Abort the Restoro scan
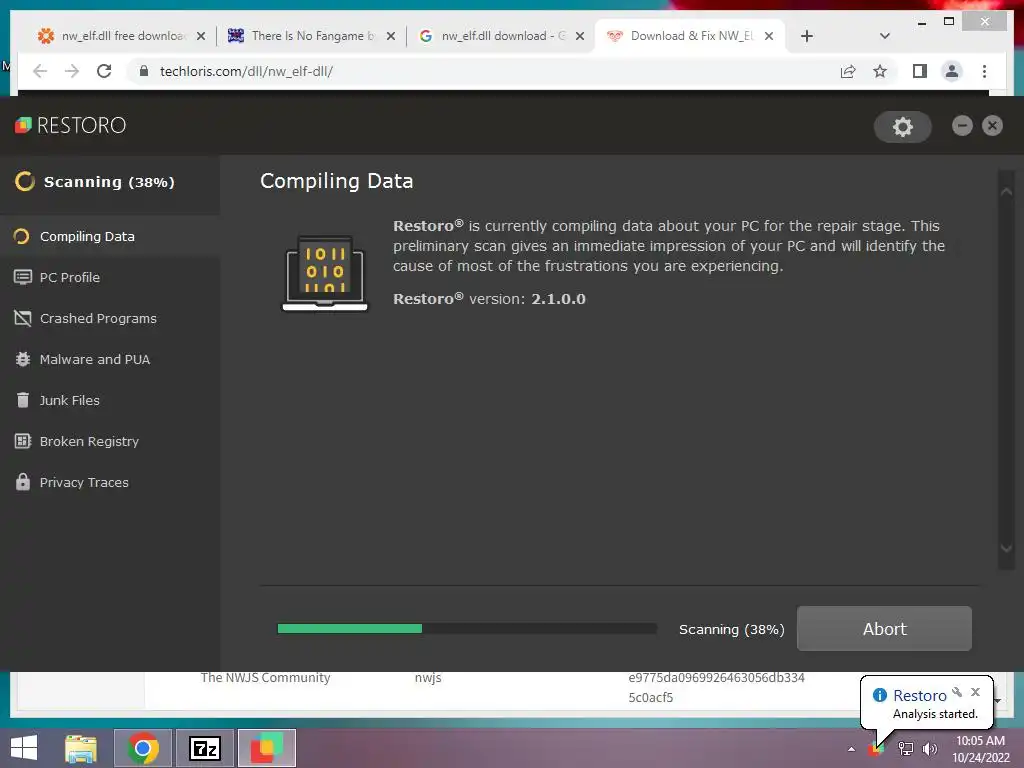This screenshot has width=1024, height=768. [884, 628]
